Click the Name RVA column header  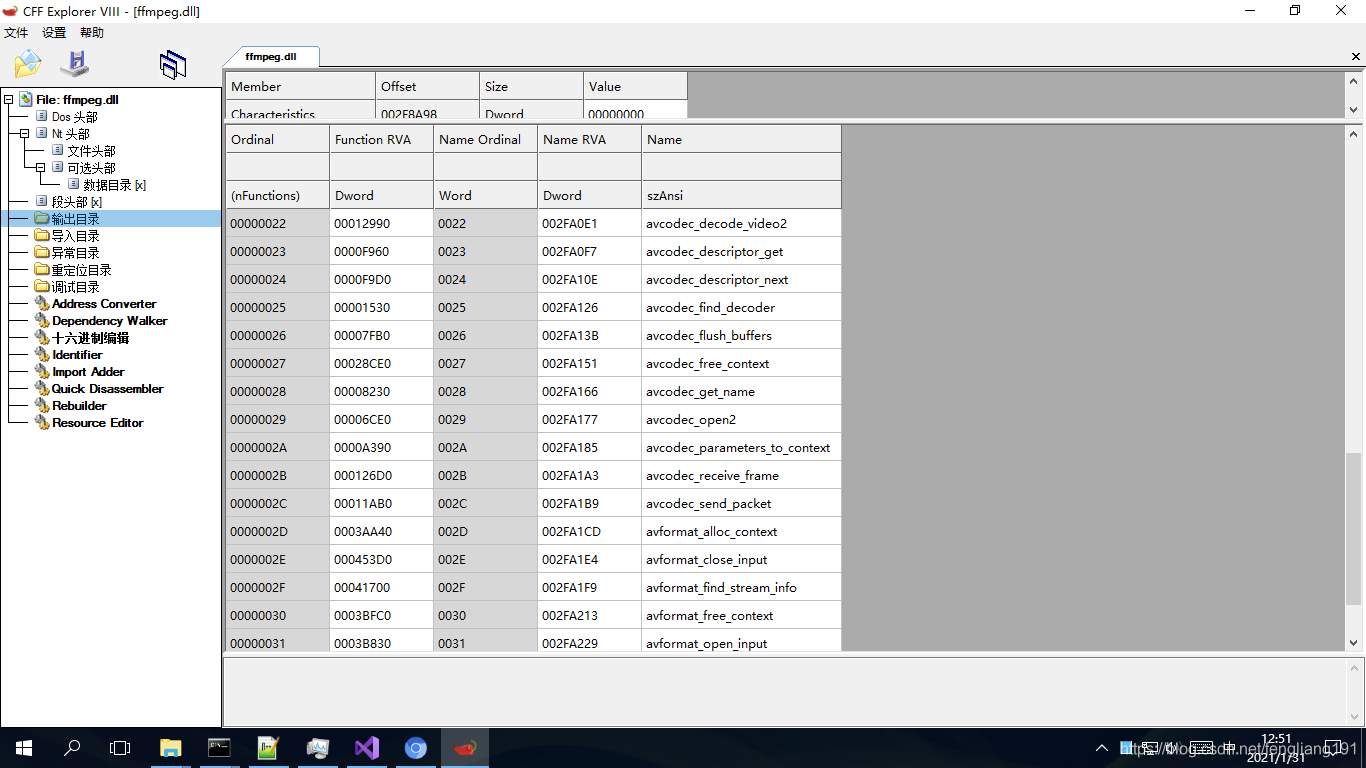589,139
